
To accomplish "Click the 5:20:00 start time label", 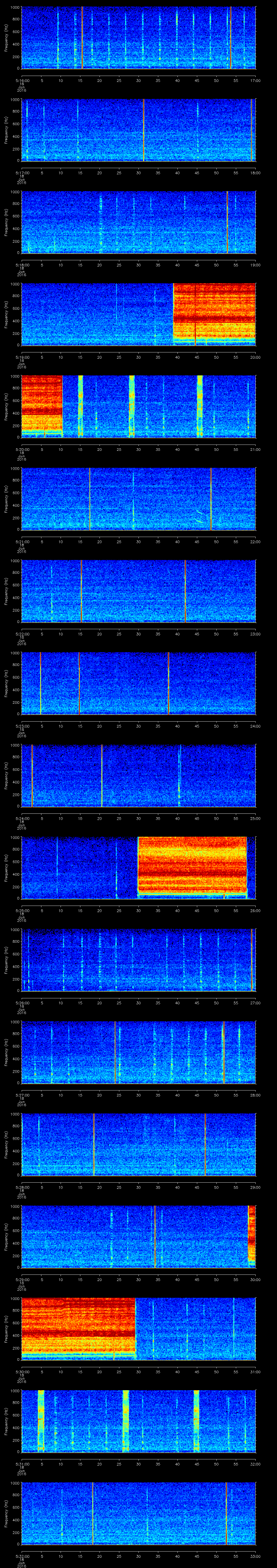I will pyautogui.click(x=22, y=449).
